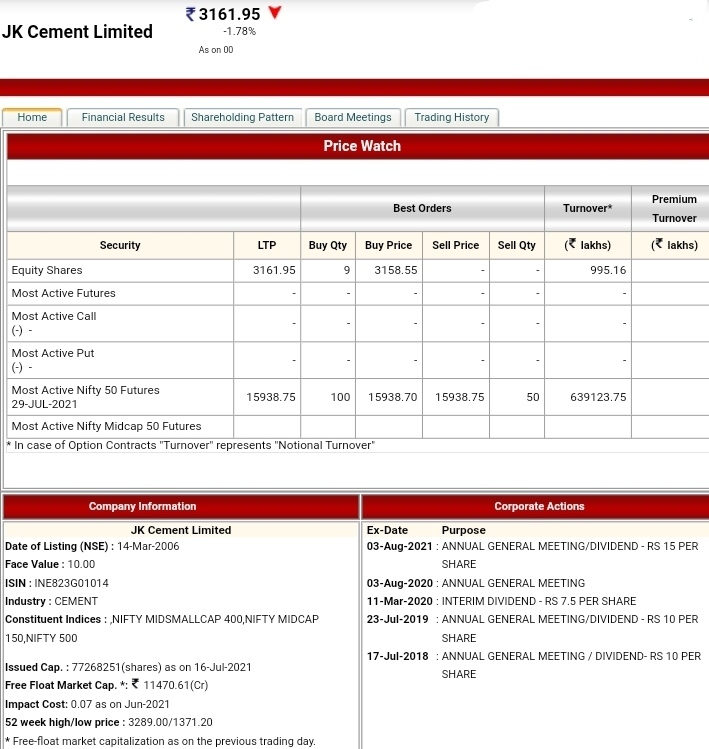
Task: Select the JK Cement Limited page title
Action: (77, 32)
